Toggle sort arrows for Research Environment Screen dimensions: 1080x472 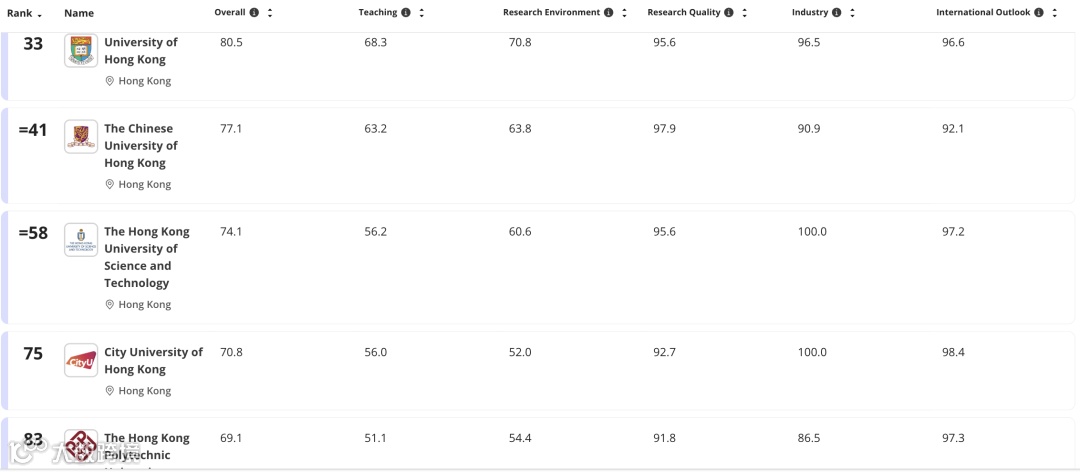click(624, 12)
